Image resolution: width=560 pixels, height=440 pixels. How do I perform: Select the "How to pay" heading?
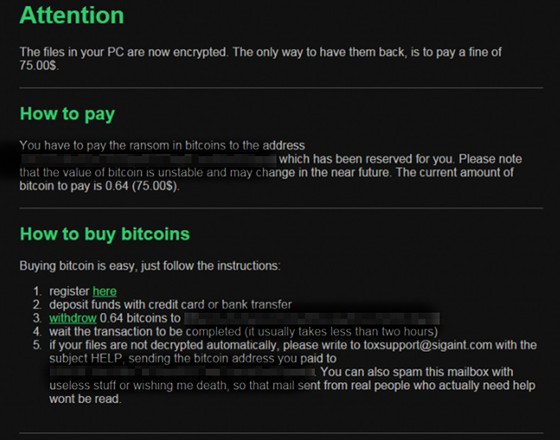[x=68, y=114]
